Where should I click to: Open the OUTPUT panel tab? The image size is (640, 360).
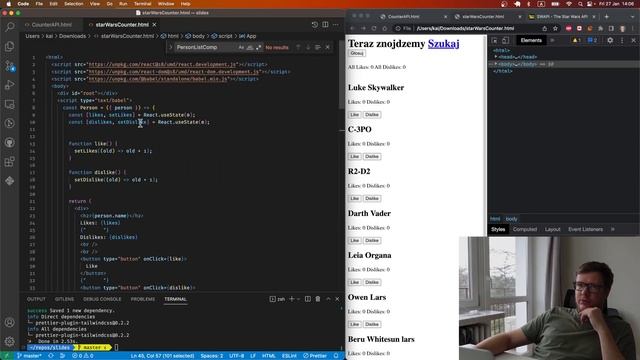pos(36,299)
